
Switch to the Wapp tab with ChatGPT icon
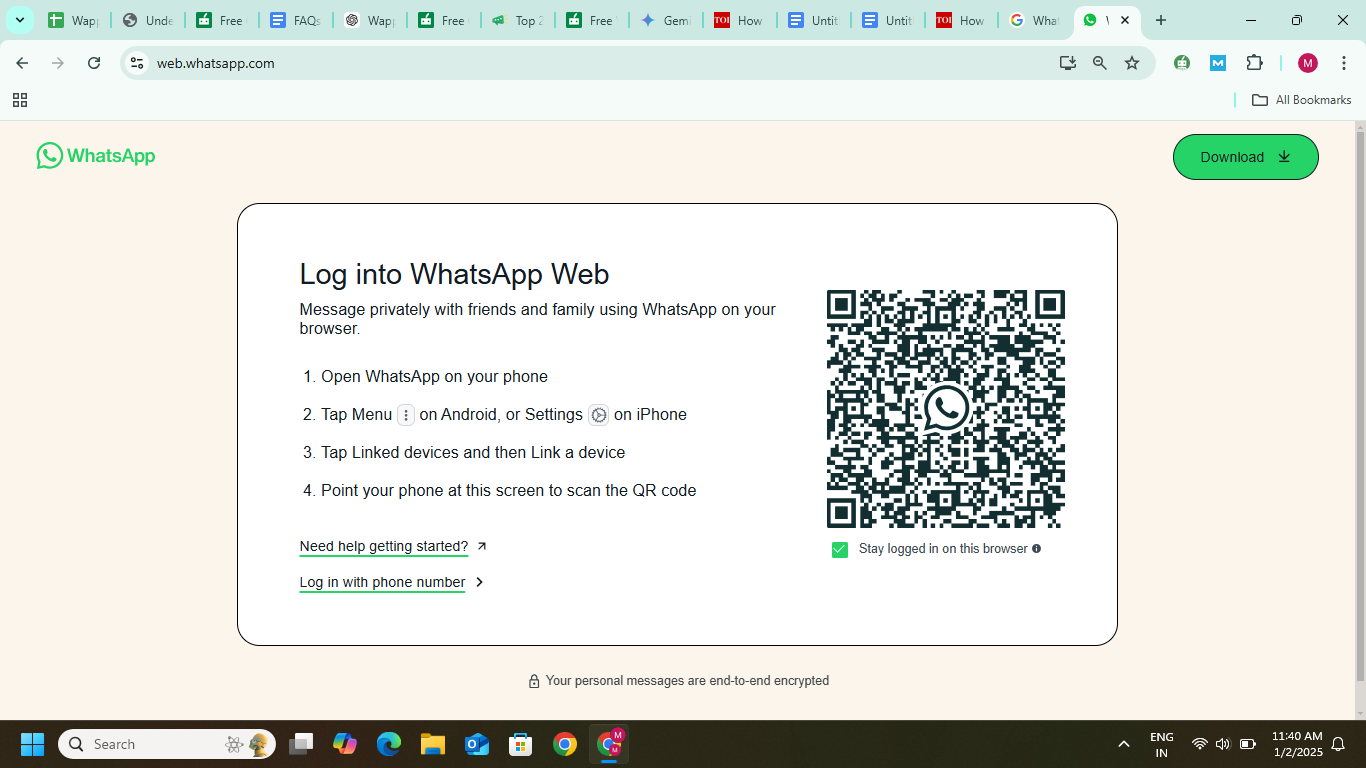point(369,20)
